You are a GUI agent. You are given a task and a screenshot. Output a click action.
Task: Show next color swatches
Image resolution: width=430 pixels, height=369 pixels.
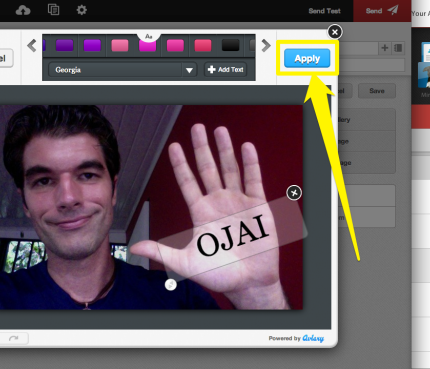(266, 46)
